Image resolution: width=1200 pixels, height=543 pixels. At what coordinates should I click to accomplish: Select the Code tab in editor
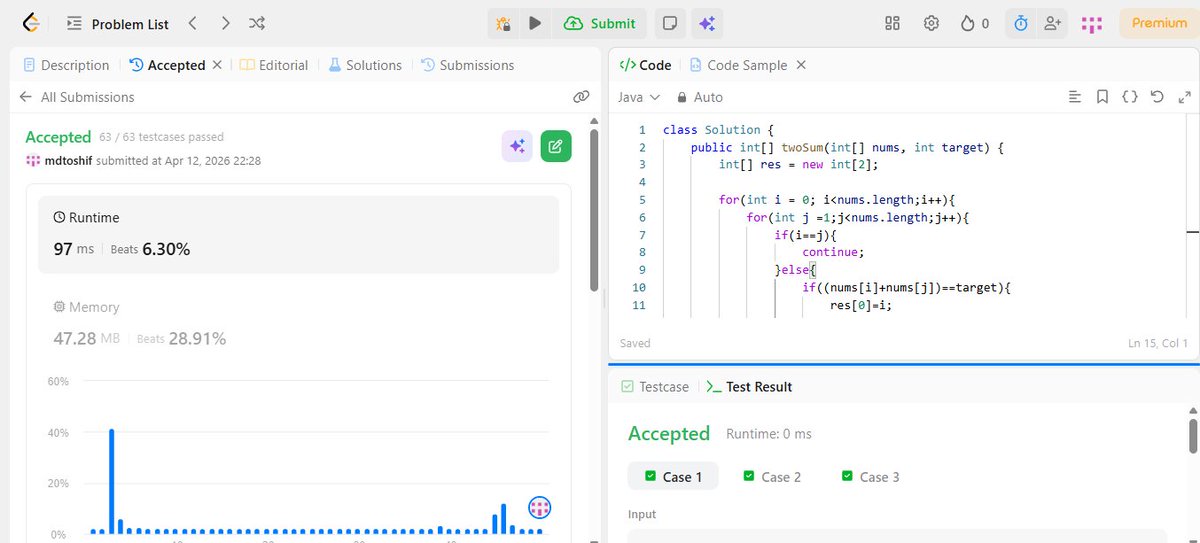coord(646,65)
